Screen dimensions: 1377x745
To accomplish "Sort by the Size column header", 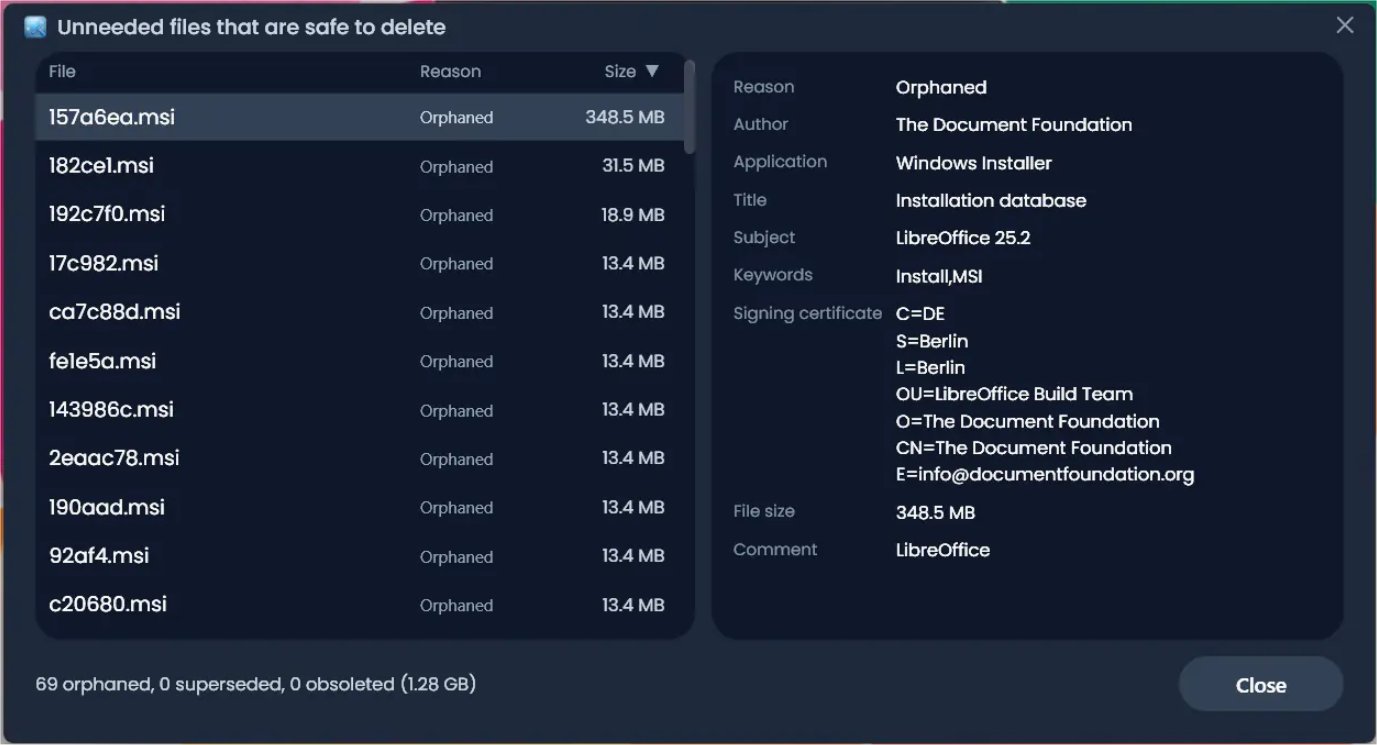I will pyautogui.click(x=620, y=72).
